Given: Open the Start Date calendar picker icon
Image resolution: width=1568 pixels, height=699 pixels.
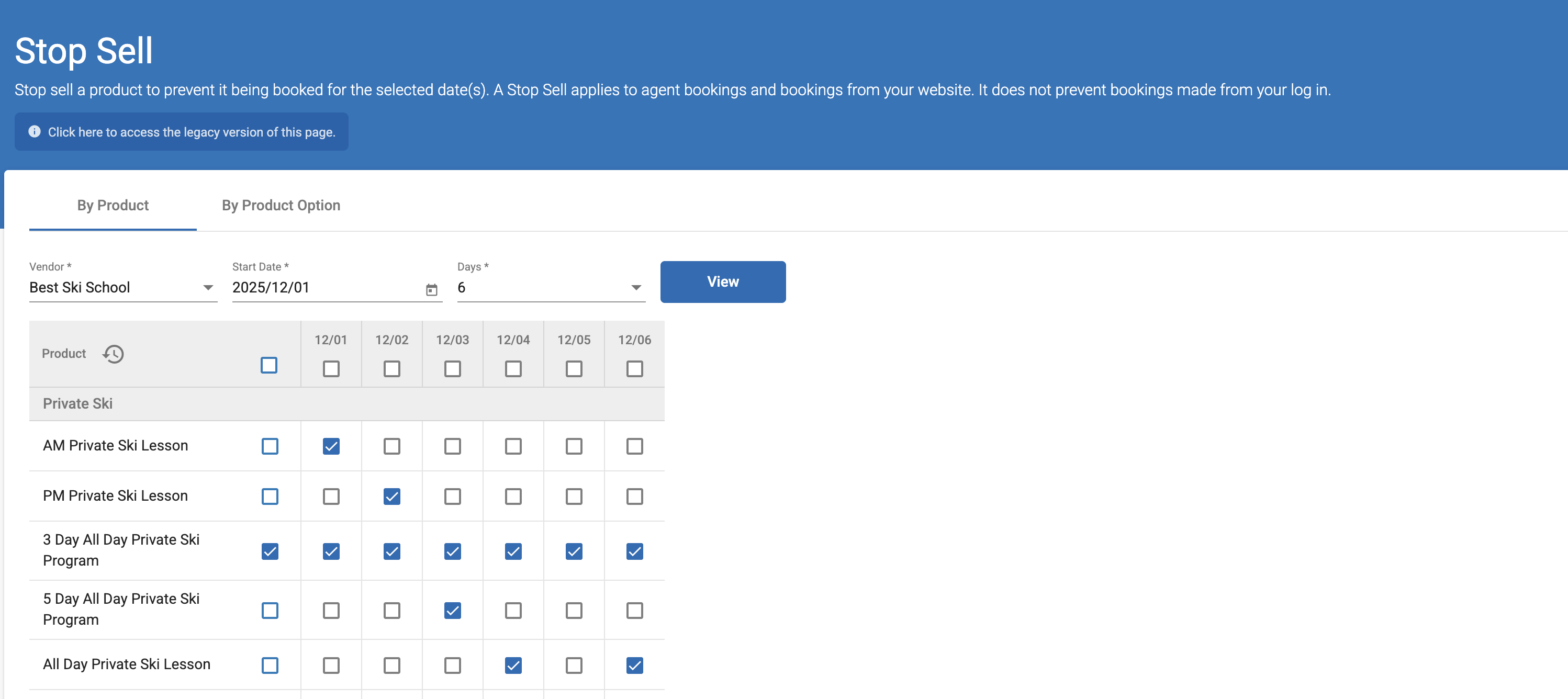Looking at the screenshot, I should point(432,289).
